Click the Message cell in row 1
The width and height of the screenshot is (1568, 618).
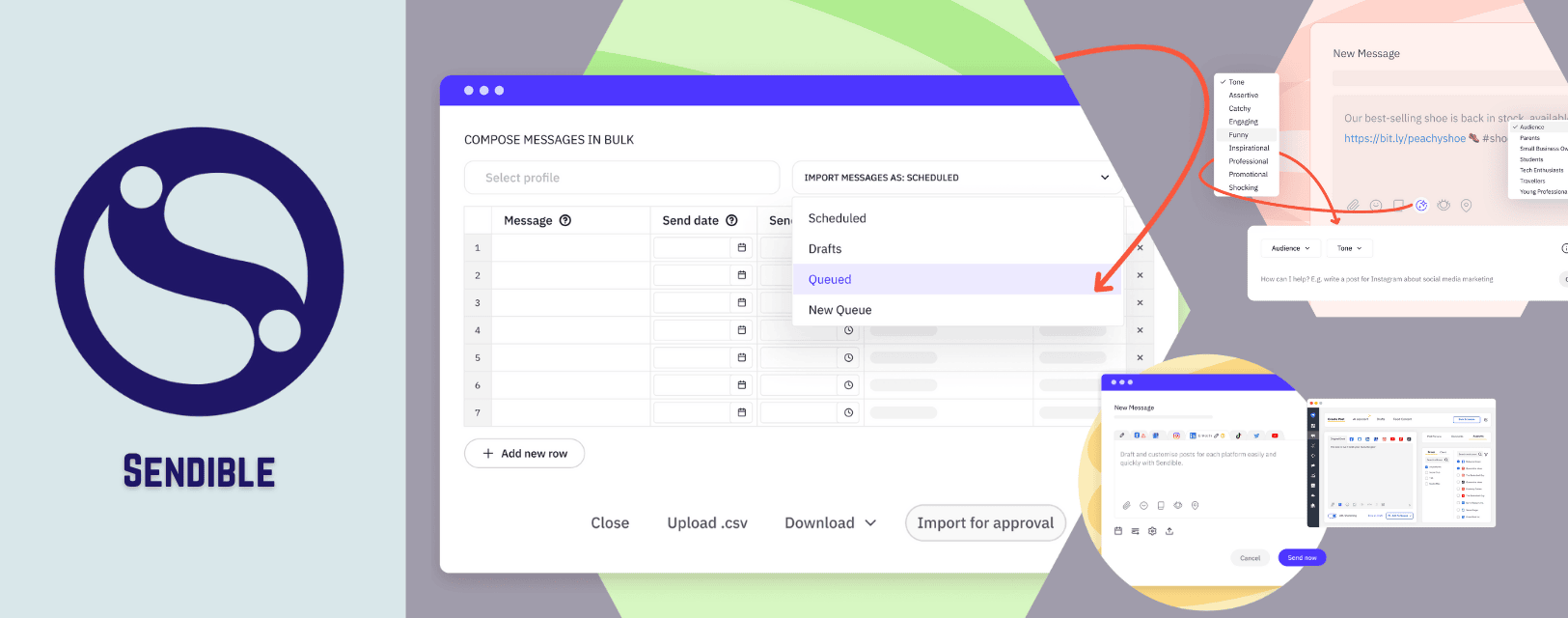click(571, 247)
